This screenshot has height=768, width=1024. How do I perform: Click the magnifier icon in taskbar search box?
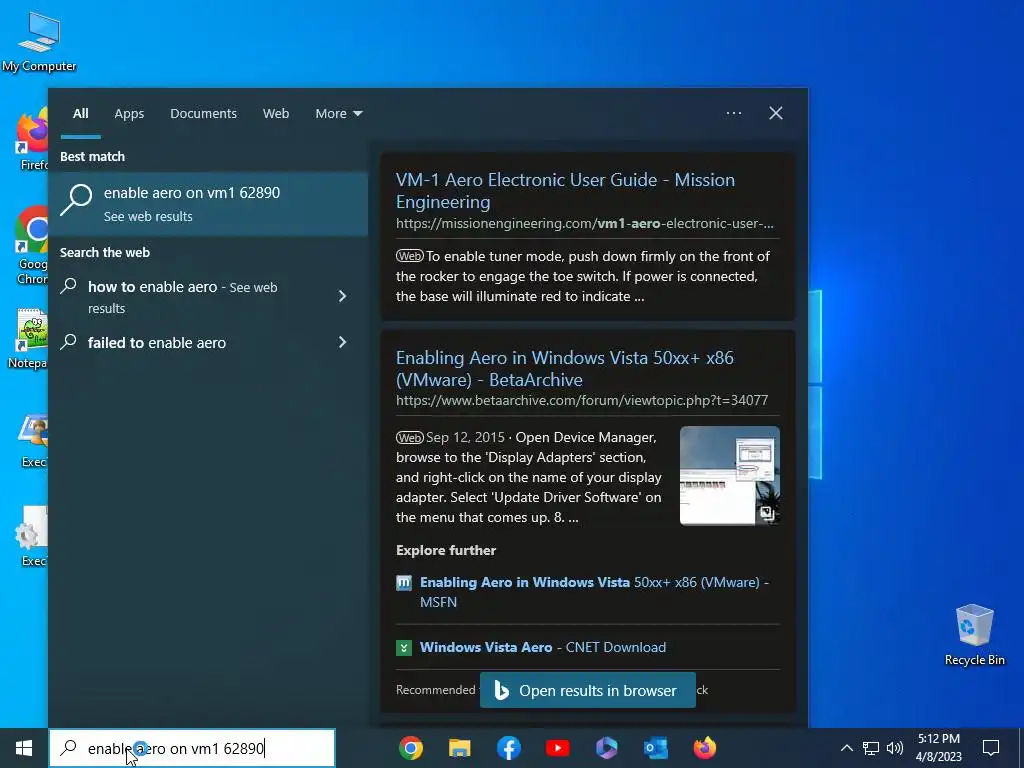tap(69, 748)
